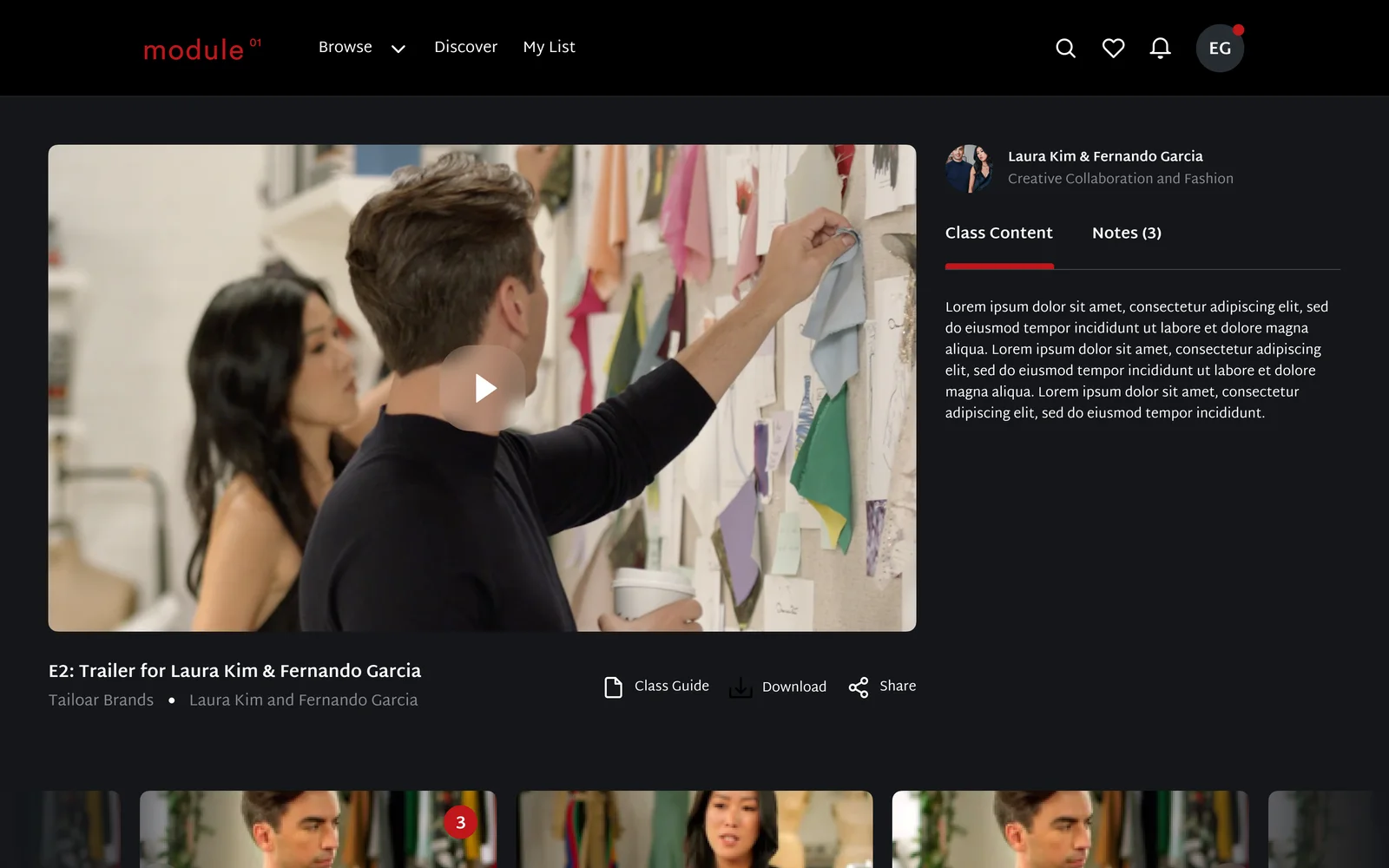
Task: Select the thumbnail with red 3 badge
Action: 318,829
